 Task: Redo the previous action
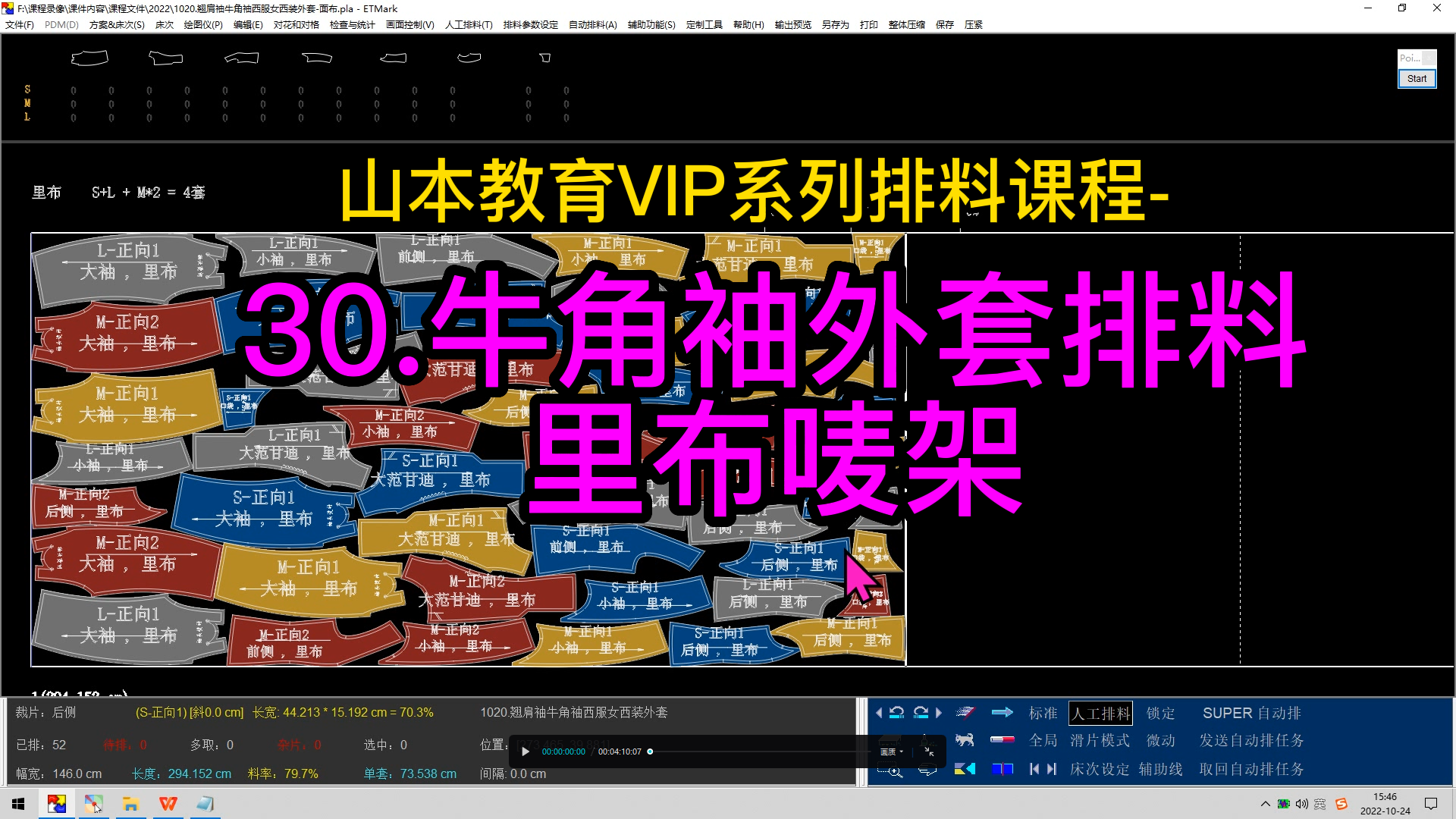(921, 711)
